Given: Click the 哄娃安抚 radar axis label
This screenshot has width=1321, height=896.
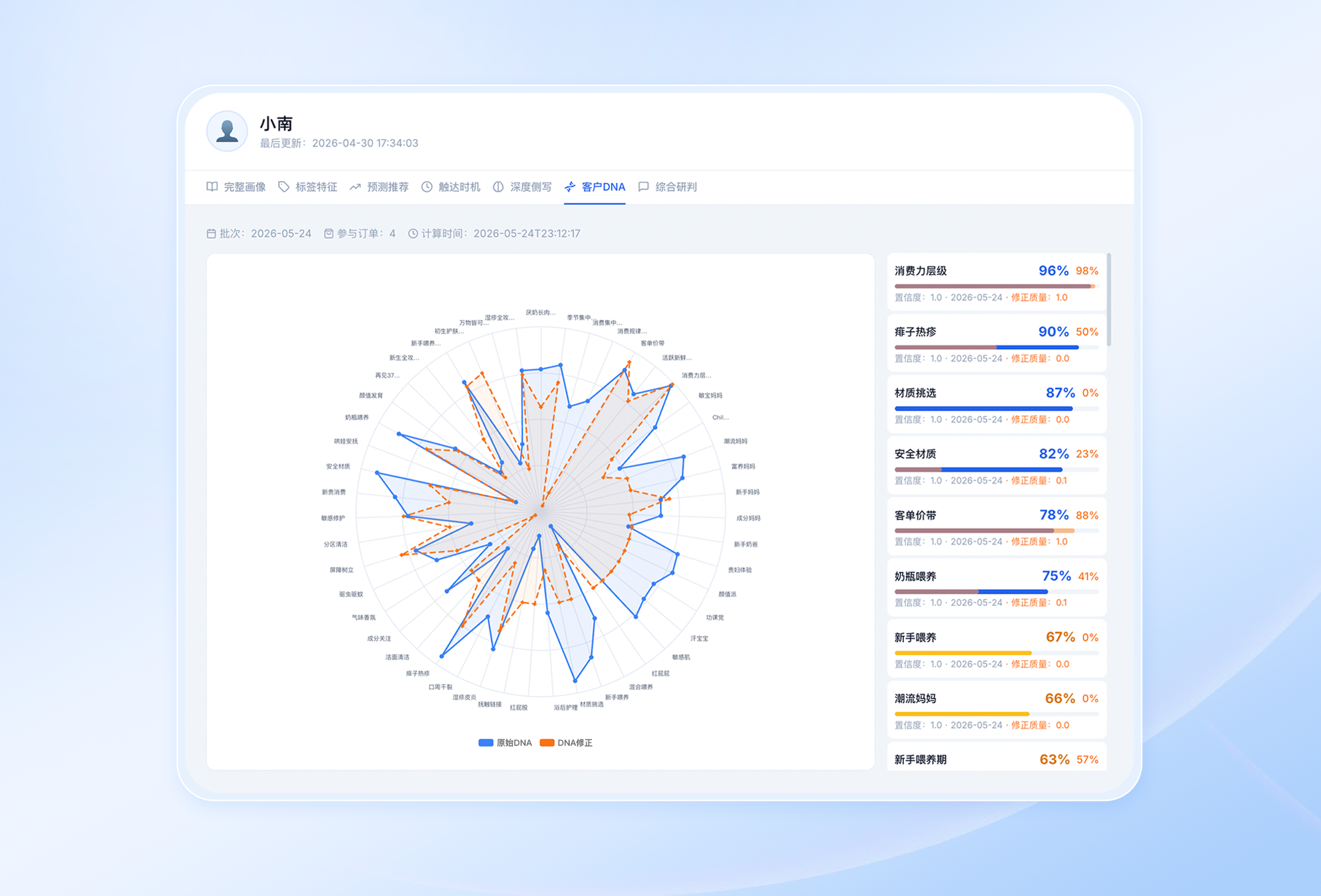Looking at the screenshot, I should tap(345, 441).
